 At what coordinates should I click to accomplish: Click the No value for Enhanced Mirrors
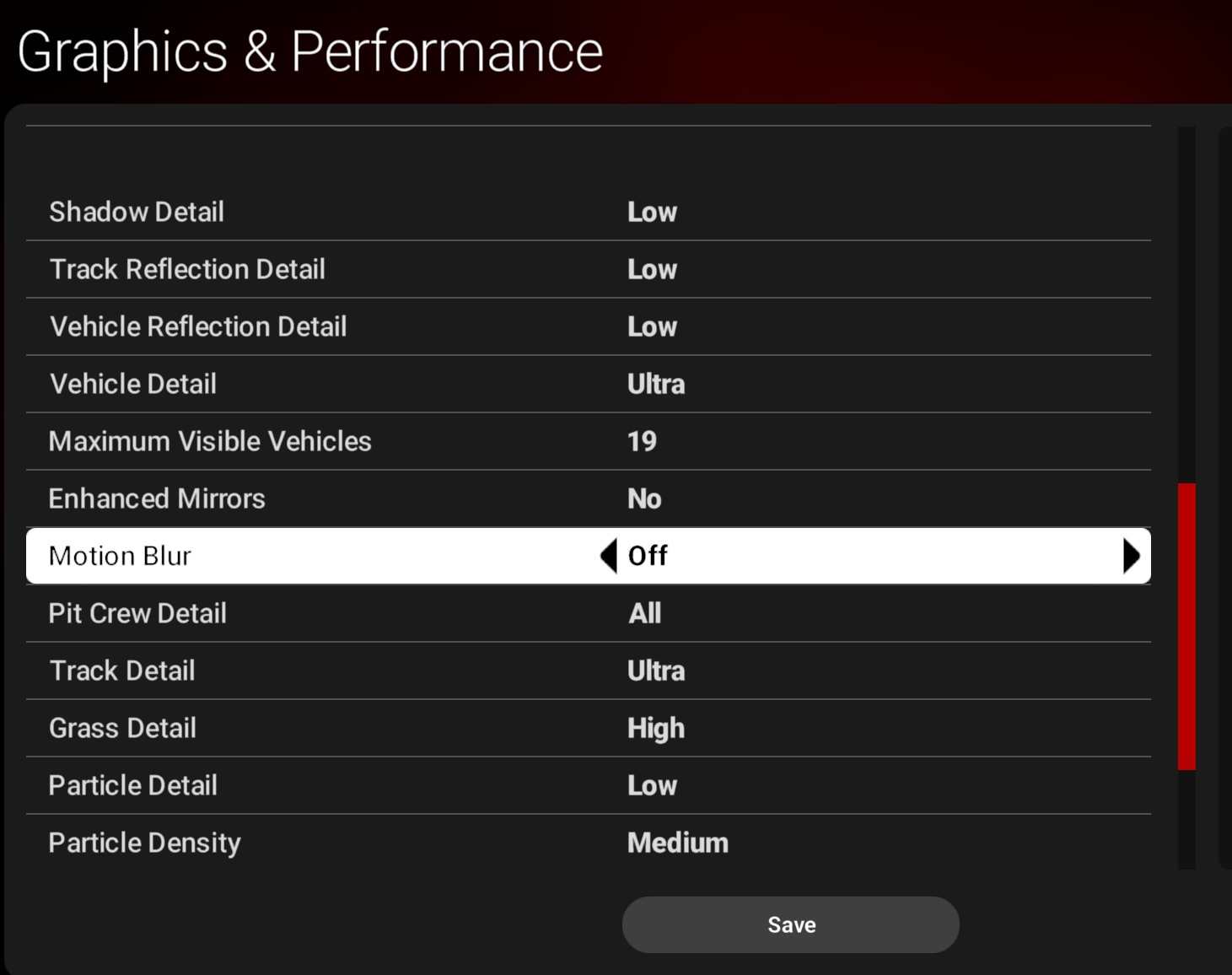[x=644, y=498]
